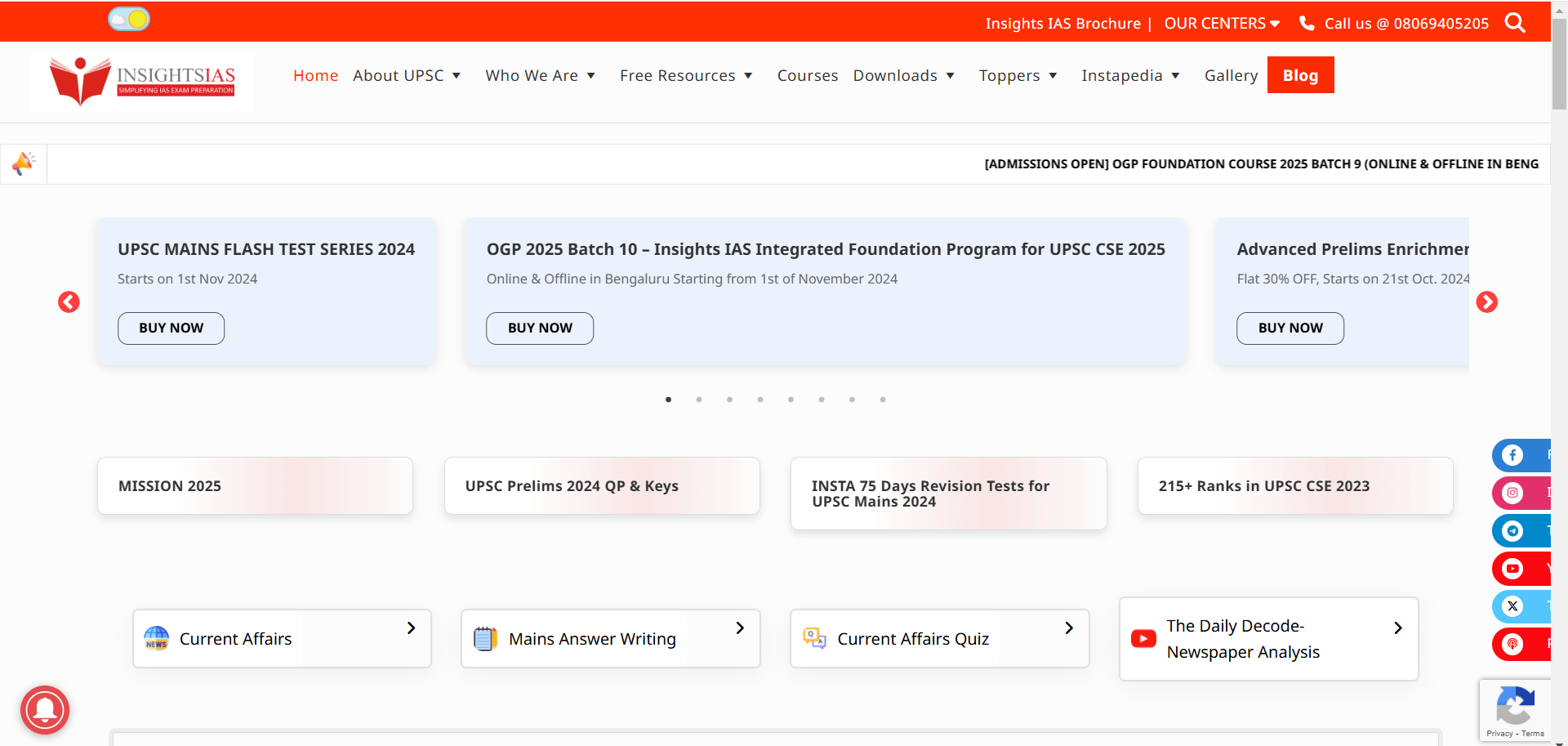Click the page vertical scrollbar thumb
The width and height of the screenshot is (1568, 746).
click(x=1559, y=64)
